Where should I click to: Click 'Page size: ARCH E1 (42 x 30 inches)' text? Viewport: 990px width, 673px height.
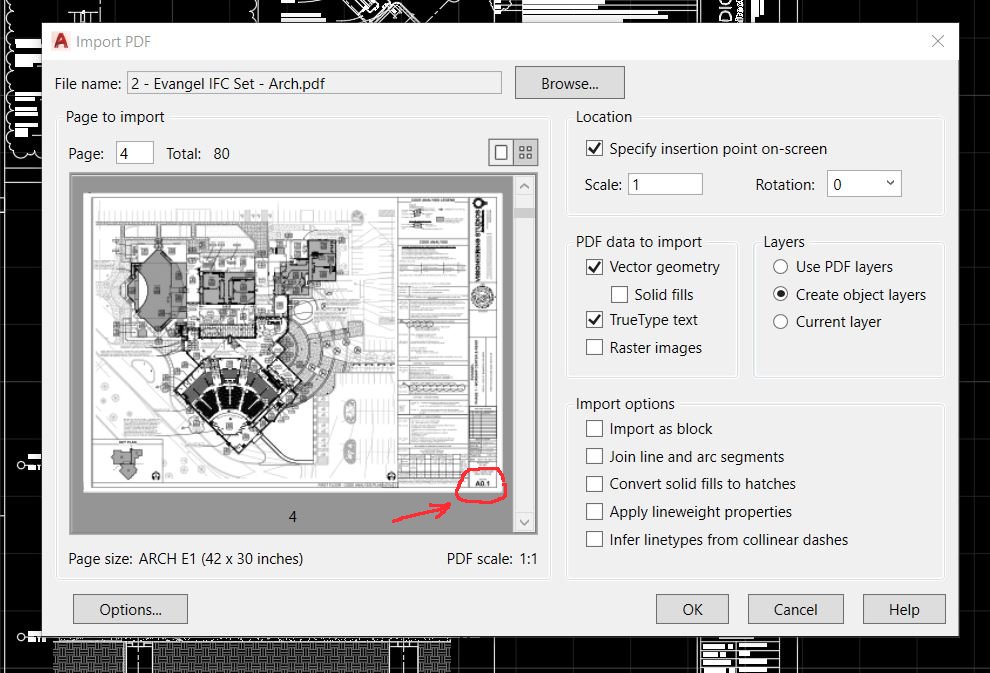pyautogui.click(x=186, y=559)
